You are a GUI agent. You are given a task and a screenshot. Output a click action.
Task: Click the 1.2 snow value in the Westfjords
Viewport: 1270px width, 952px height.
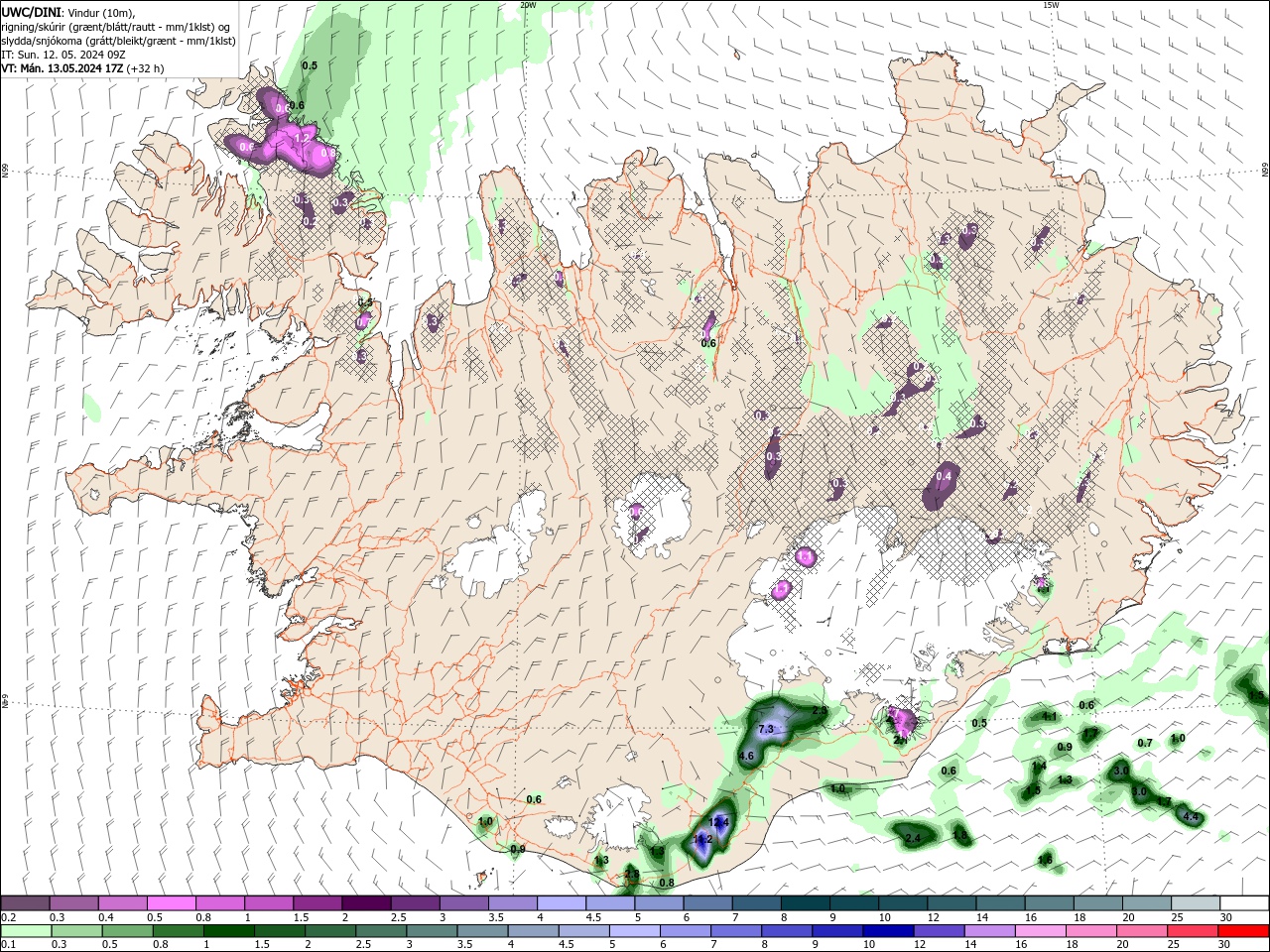tap(303, 138)
